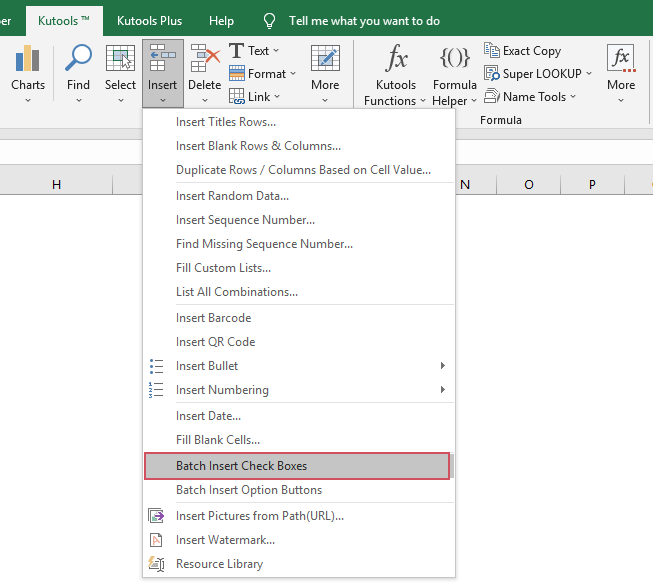Open the More formula fx icon
Screen dimensions: 653x588
tap(621, 58)
